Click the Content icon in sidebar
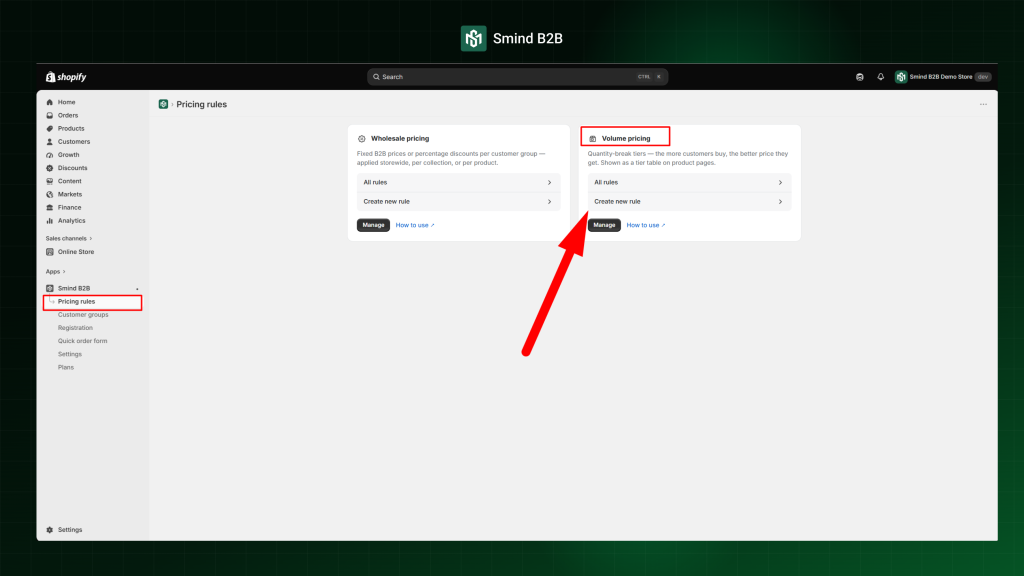Viewport: 1024px width, 576px height. pos(50,181)
